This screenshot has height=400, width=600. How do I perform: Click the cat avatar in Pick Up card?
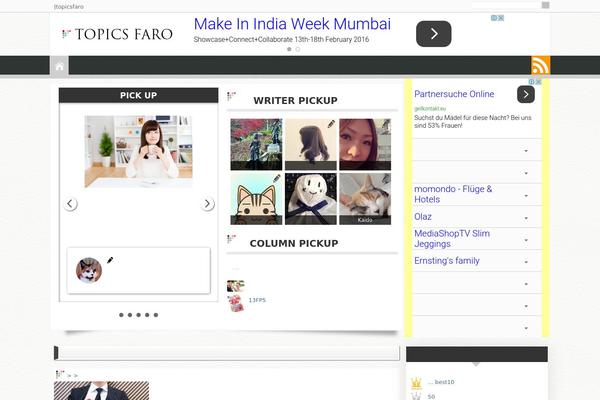[x=89, y=270]
